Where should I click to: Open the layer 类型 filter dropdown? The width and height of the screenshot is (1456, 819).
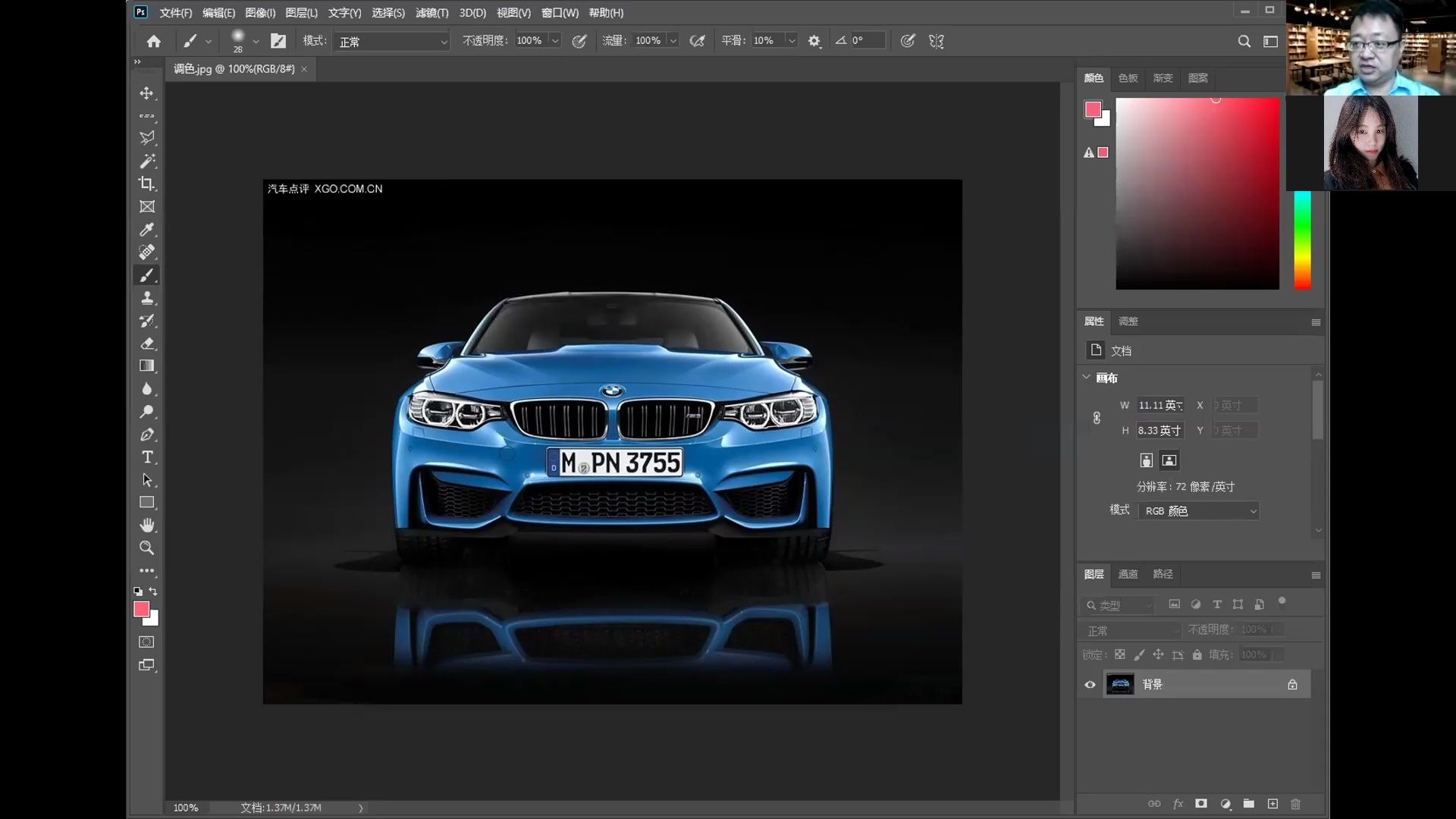coord(1118,605)
